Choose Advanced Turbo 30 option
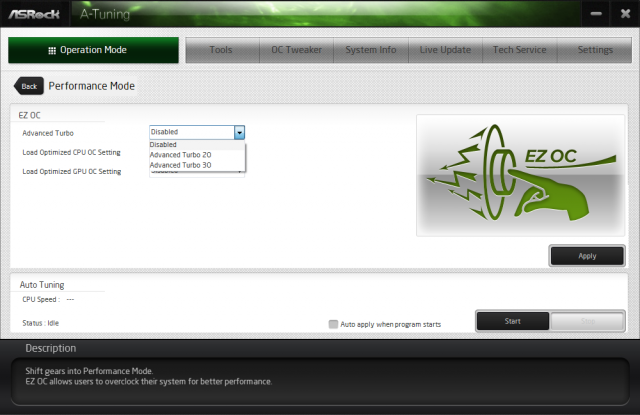Screen dimensions: 640x415 [197, 165]
